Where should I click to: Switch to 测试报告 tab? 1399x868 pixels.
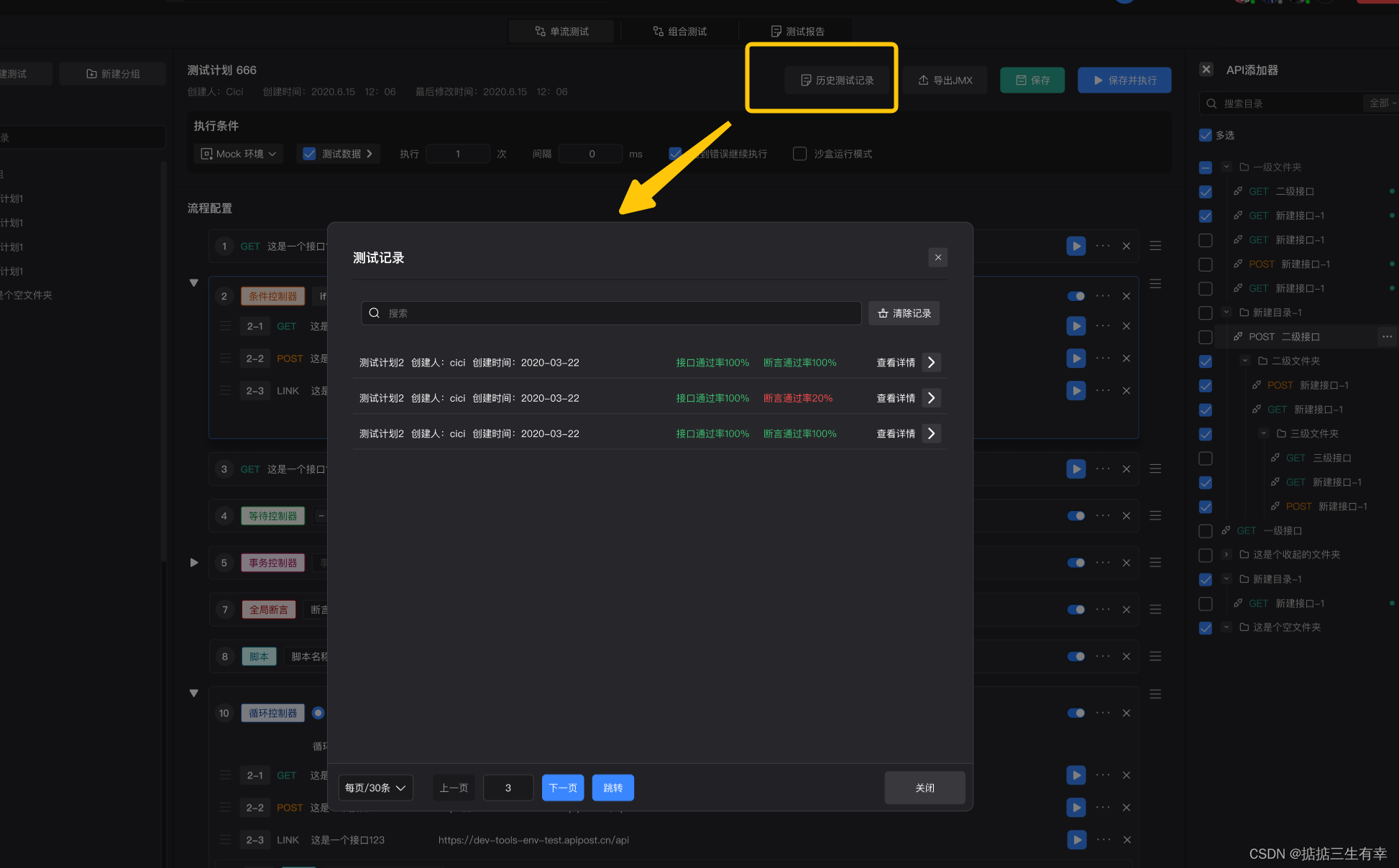pos(797,32)
